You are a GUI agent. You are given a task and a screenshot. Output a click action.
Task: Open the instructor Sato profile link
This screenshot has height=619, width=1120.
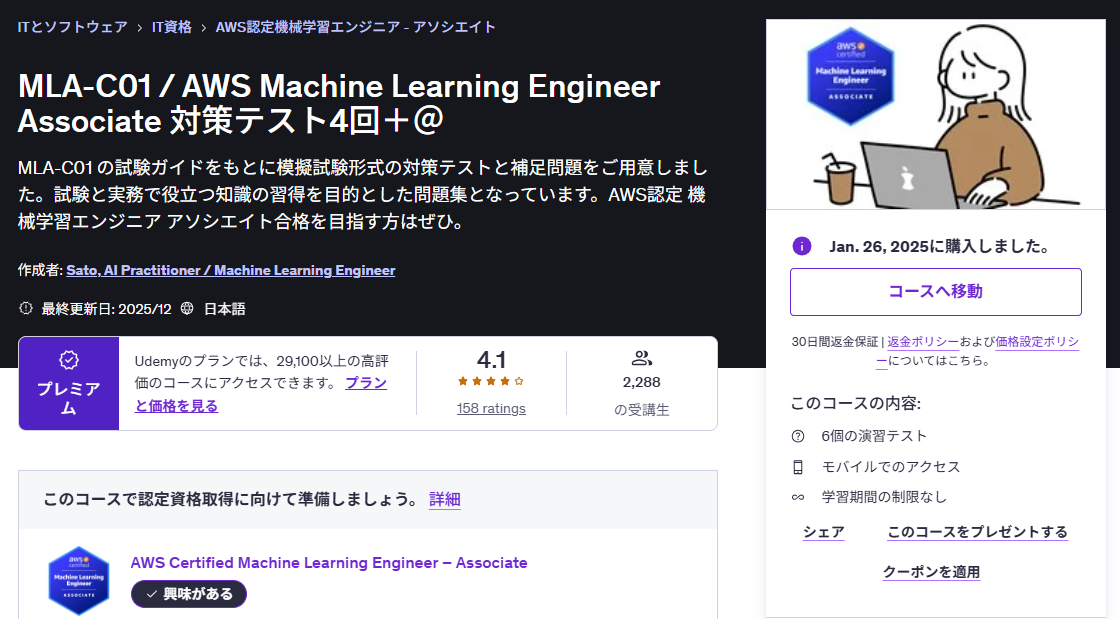click(230, 270)
